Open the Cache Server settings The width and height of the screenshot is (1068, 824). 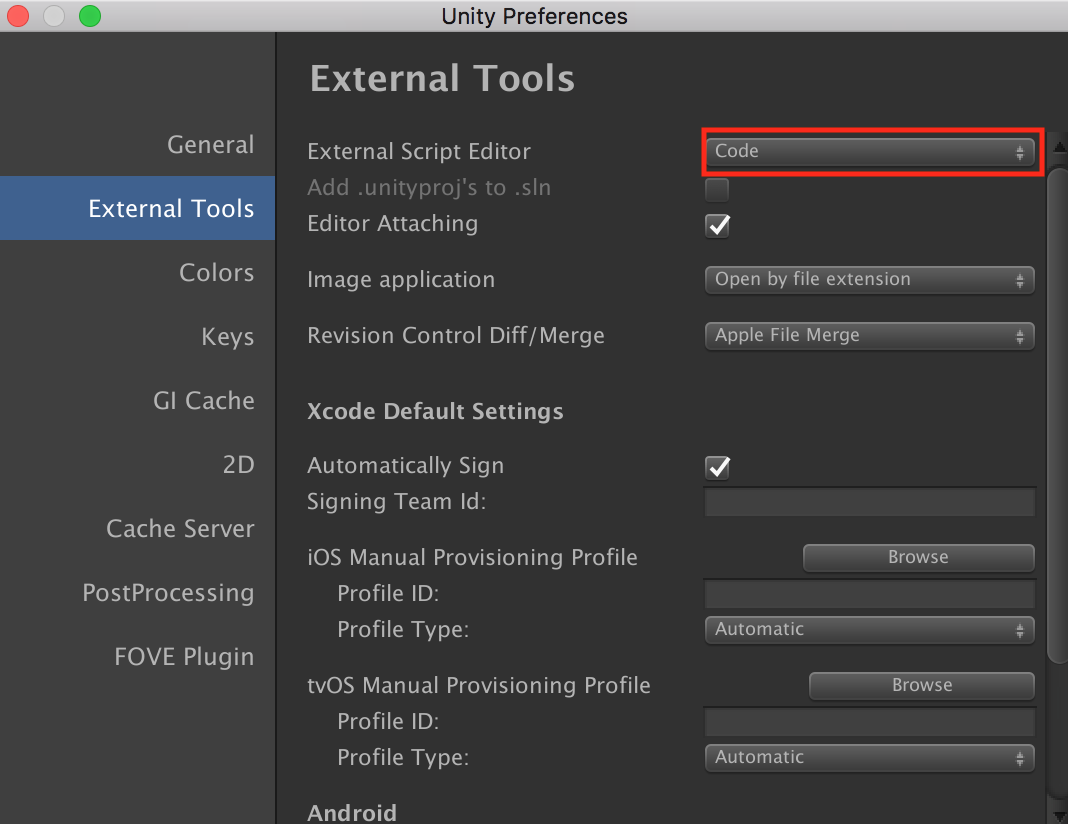(180, 528)
